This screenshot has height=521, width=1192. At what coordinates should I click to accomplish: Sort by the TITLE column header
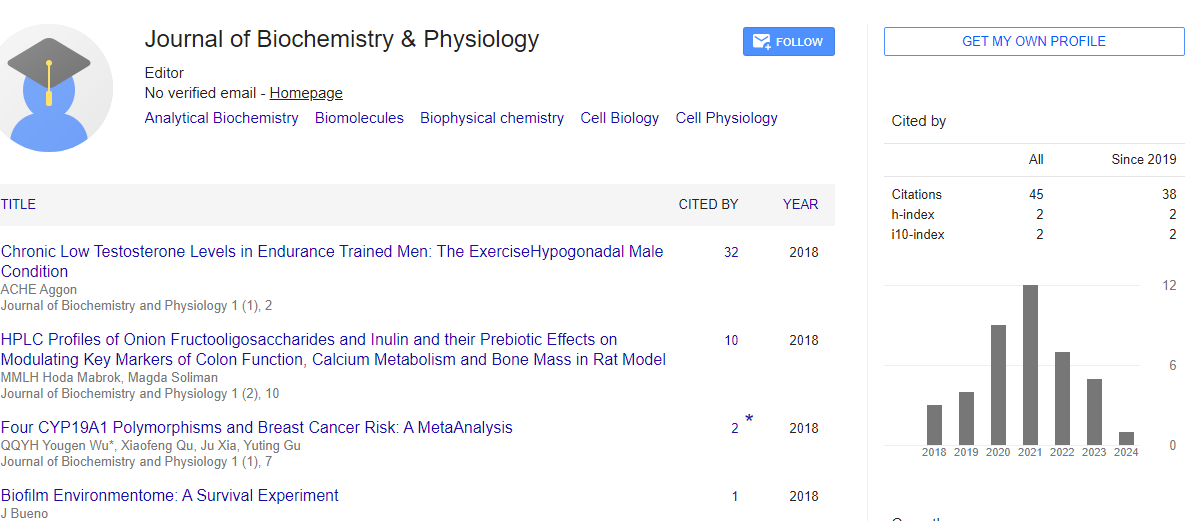pyautogui.click(x=18, y=205)
